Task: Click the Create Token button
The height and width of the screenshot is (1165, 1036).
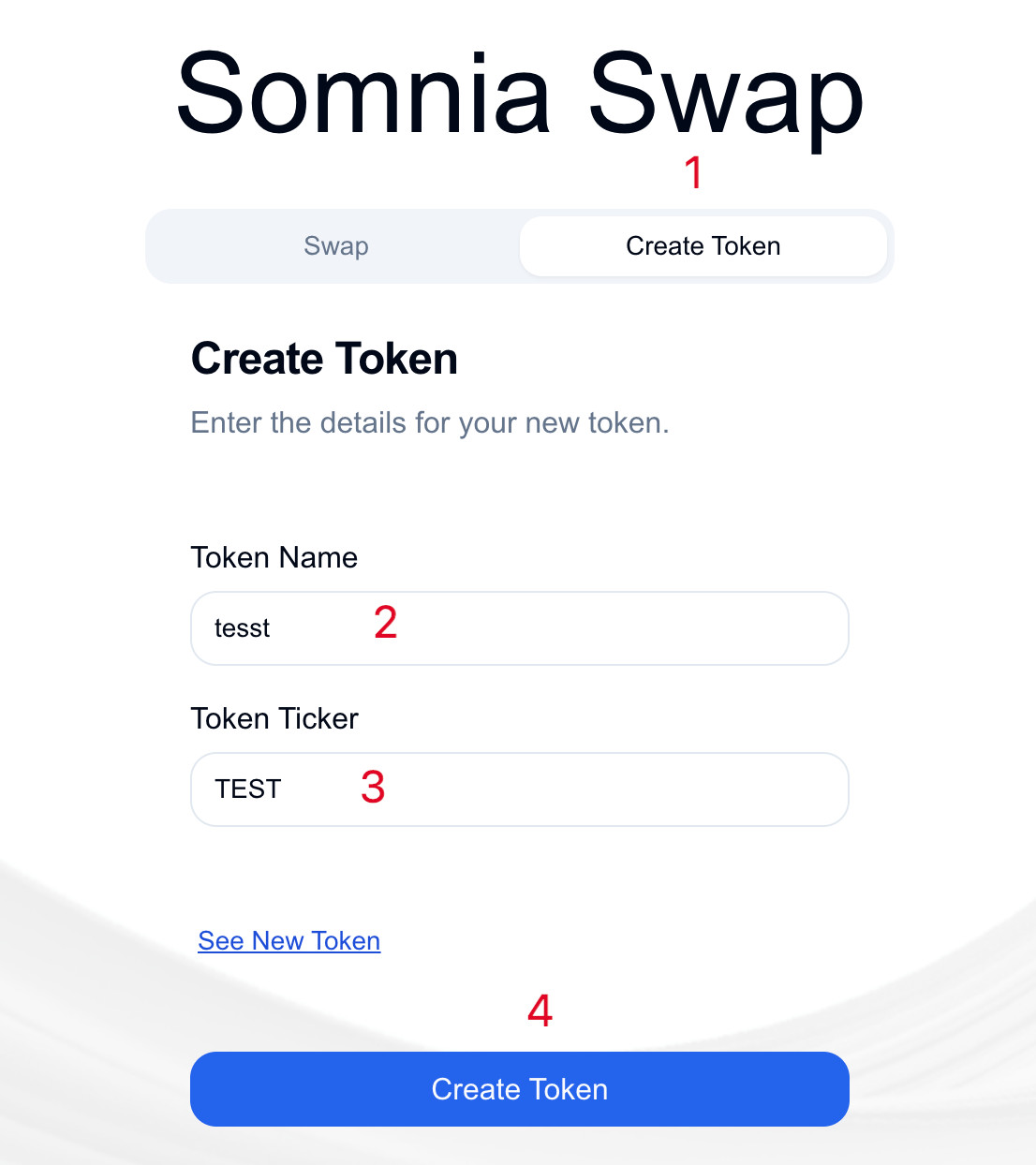Action: [519, 1089]
